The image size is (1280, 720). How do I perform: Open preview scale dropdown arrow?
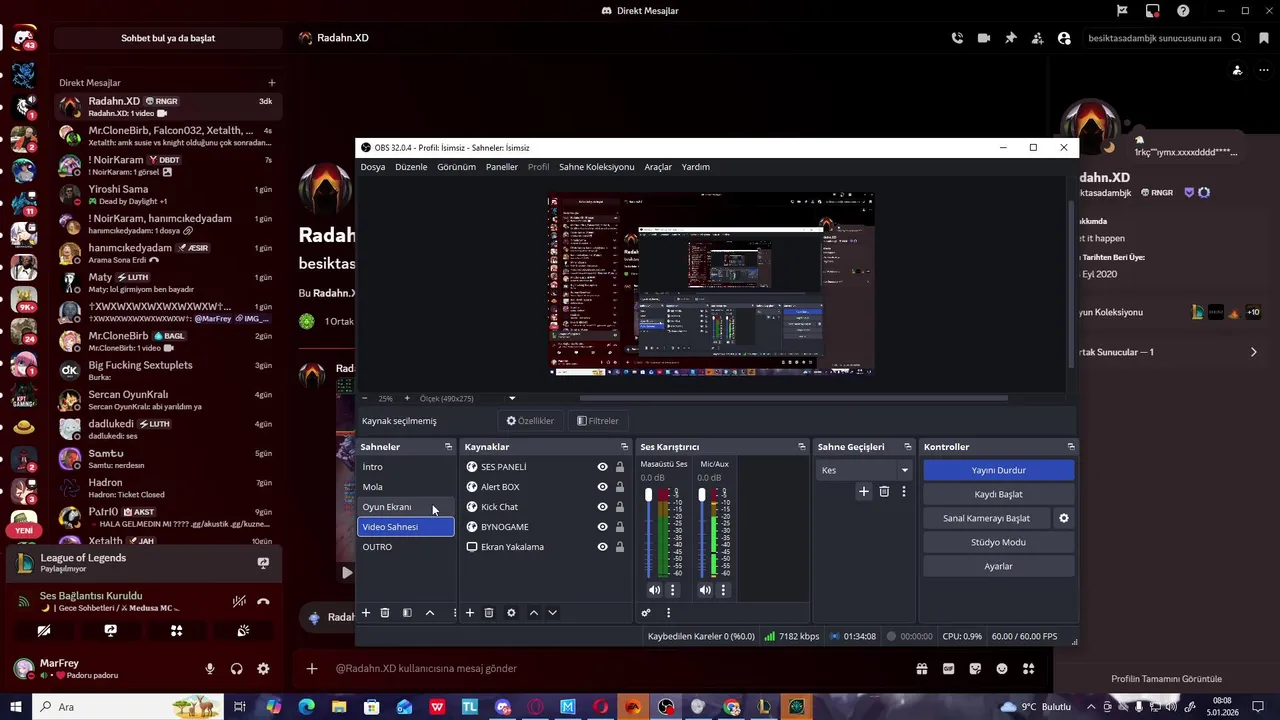click(512, 398)
